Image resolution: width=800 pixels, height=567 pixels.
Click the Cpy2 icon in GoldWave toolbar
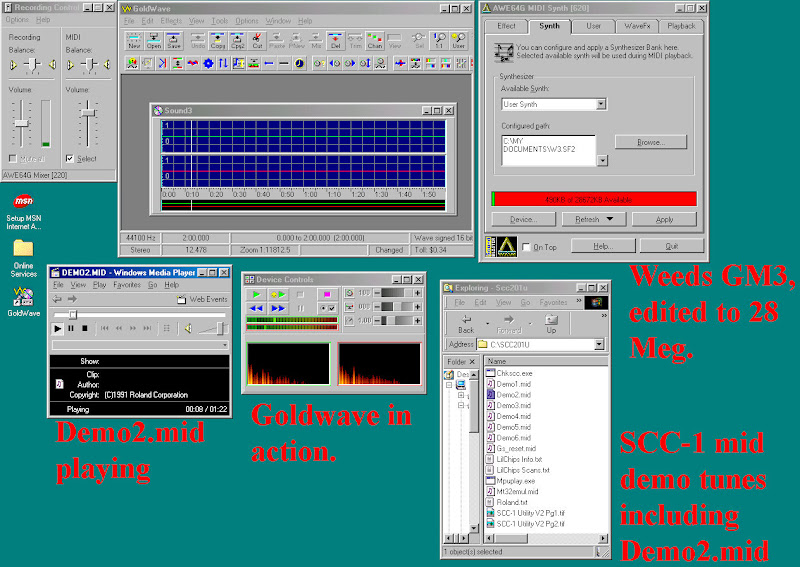coord(237,40)
